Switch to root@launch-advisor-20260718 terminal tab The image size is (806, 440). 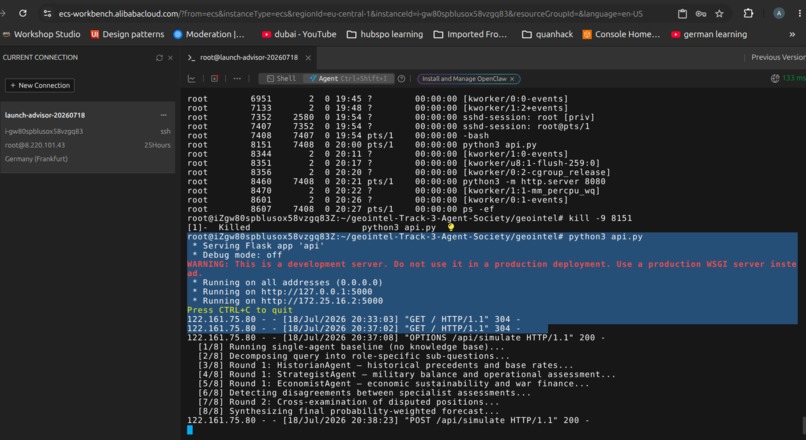[248, 58]
